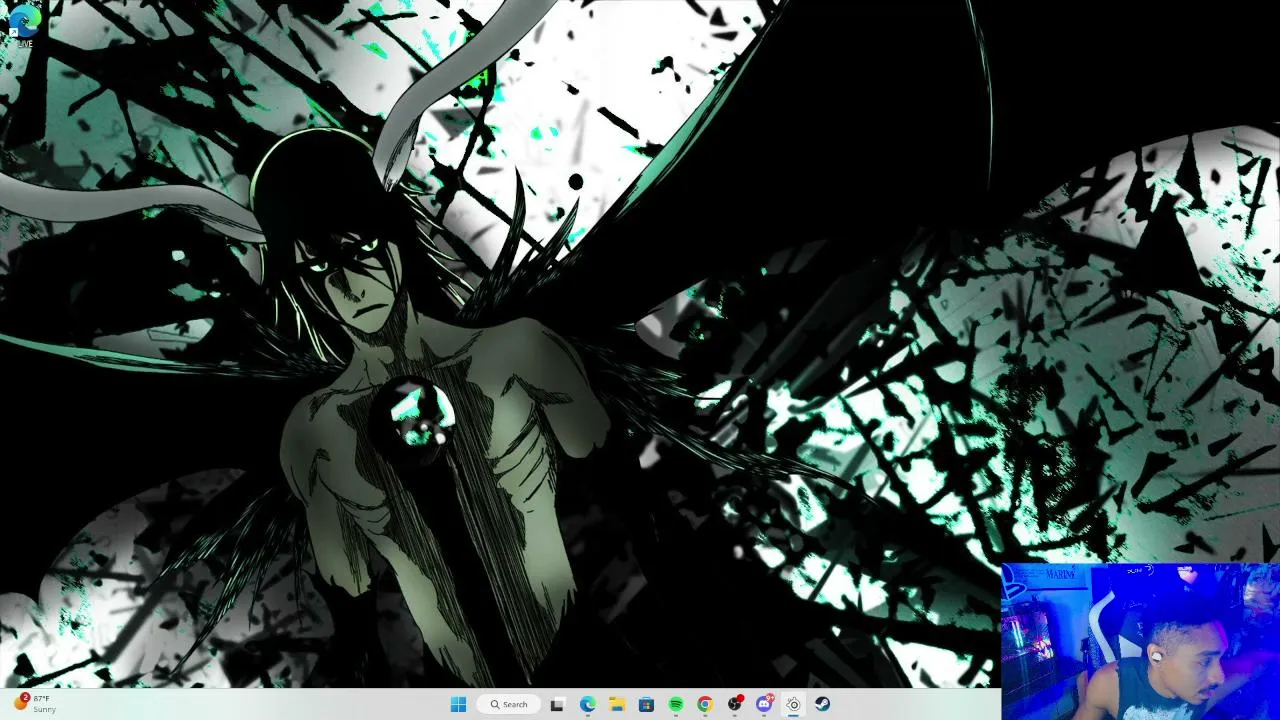Screen dimensions: 1280x720
Task: Launch Google Chrome from the taskbar
Action: (x=705, y=704)
